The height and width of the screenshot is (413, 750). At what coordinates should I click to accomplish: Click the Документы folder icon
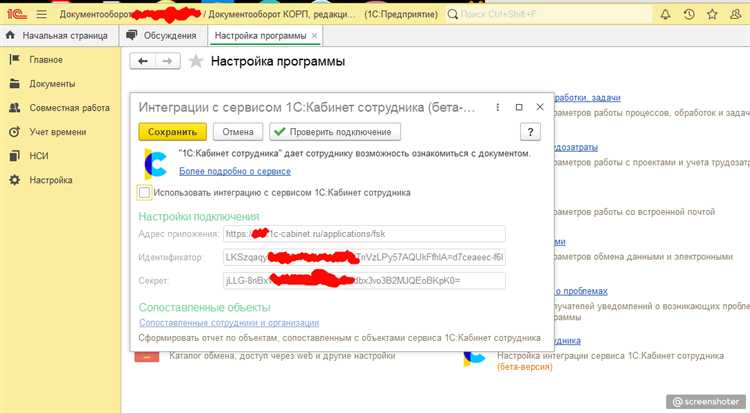click(15, 84)
